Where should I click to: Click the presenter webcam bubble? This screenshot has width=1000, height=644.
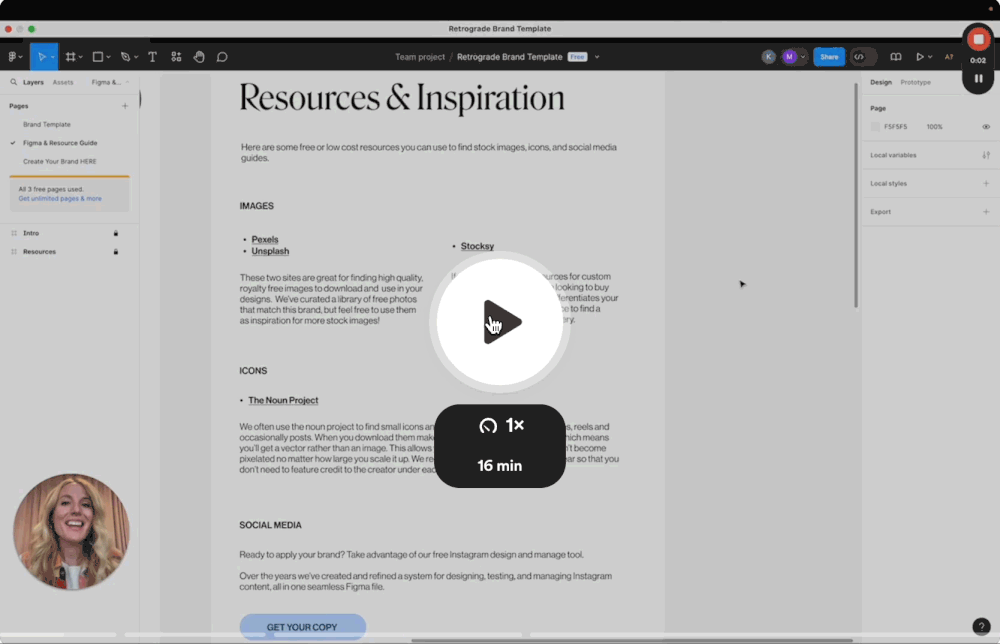point(71,532)
